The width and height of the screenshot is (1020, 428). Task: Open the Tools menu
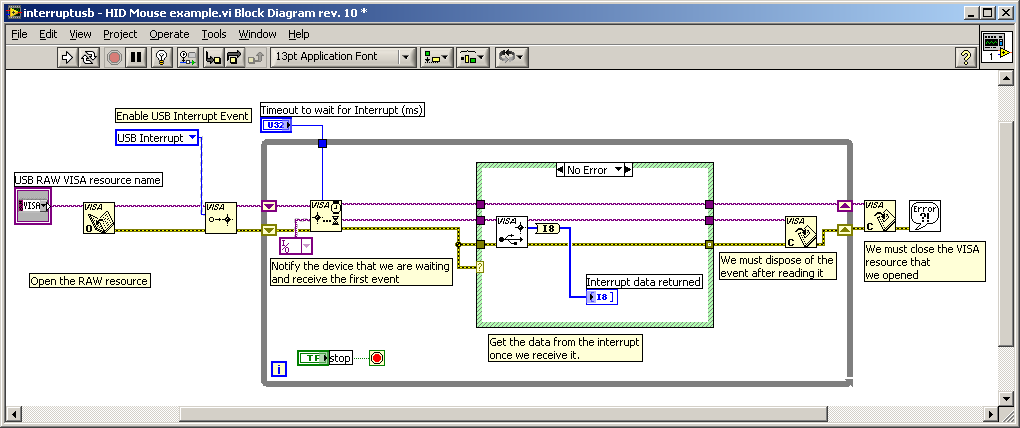pyautogui.click(x=213, y=34)
